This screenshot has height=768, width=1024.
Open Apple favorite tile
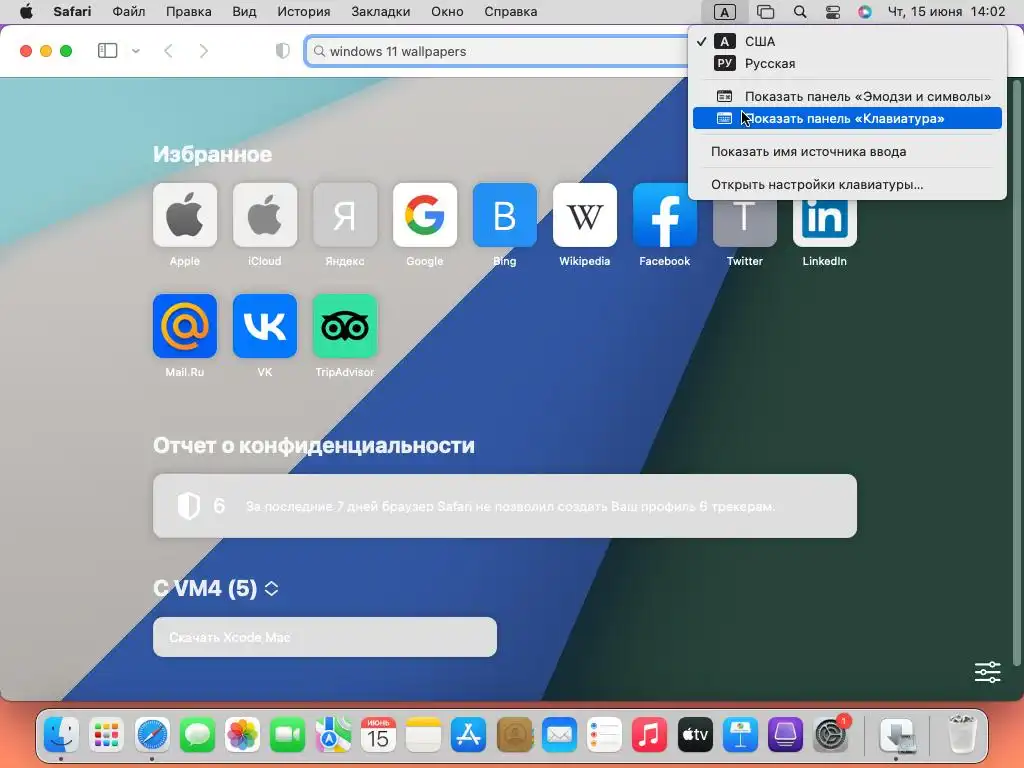[x=185, y=215]
